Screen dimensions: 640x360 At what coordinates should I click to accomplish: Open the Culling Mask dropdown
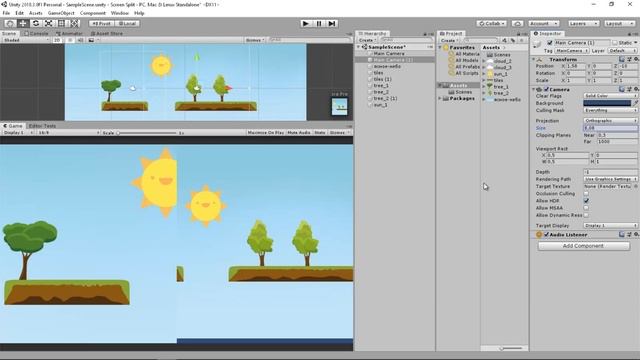pyautogui.click(x=611, y=110)
